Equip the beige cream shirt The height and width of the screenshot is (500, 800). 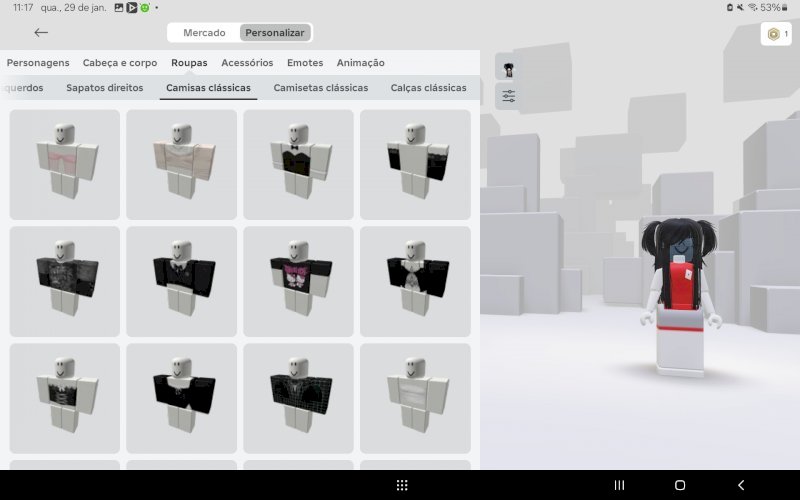pyautogui.click(x=182, y=164)
